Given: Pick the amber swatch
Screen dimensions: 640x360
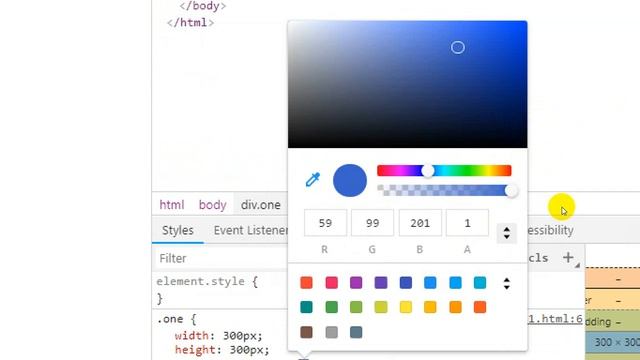Looking at the screenshot, I should click(430, 307).
